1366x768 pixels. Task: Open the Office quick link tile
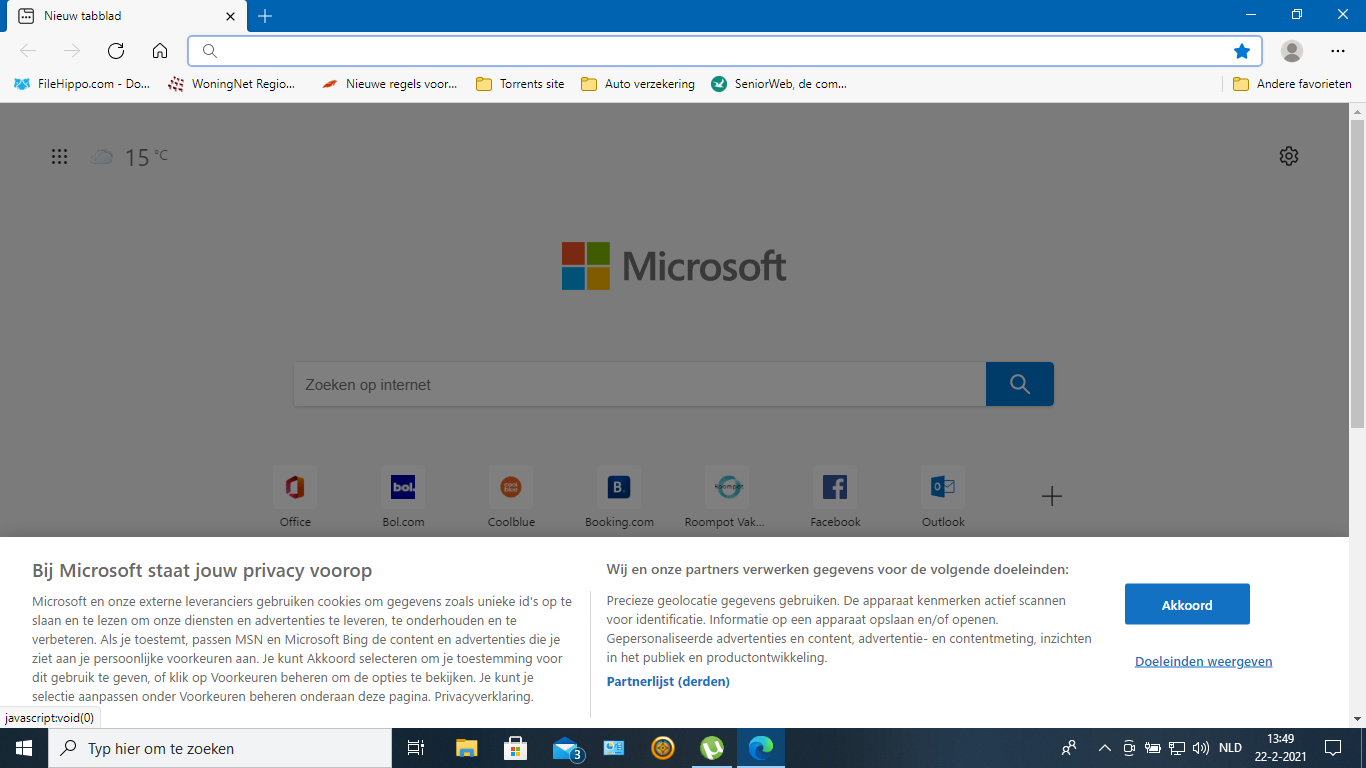(x=295, y=497)
